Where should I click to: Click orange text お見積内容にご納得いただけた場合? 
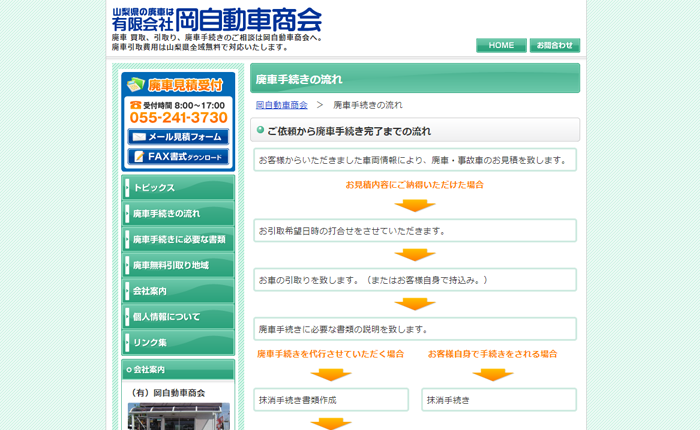pos(414,184)
